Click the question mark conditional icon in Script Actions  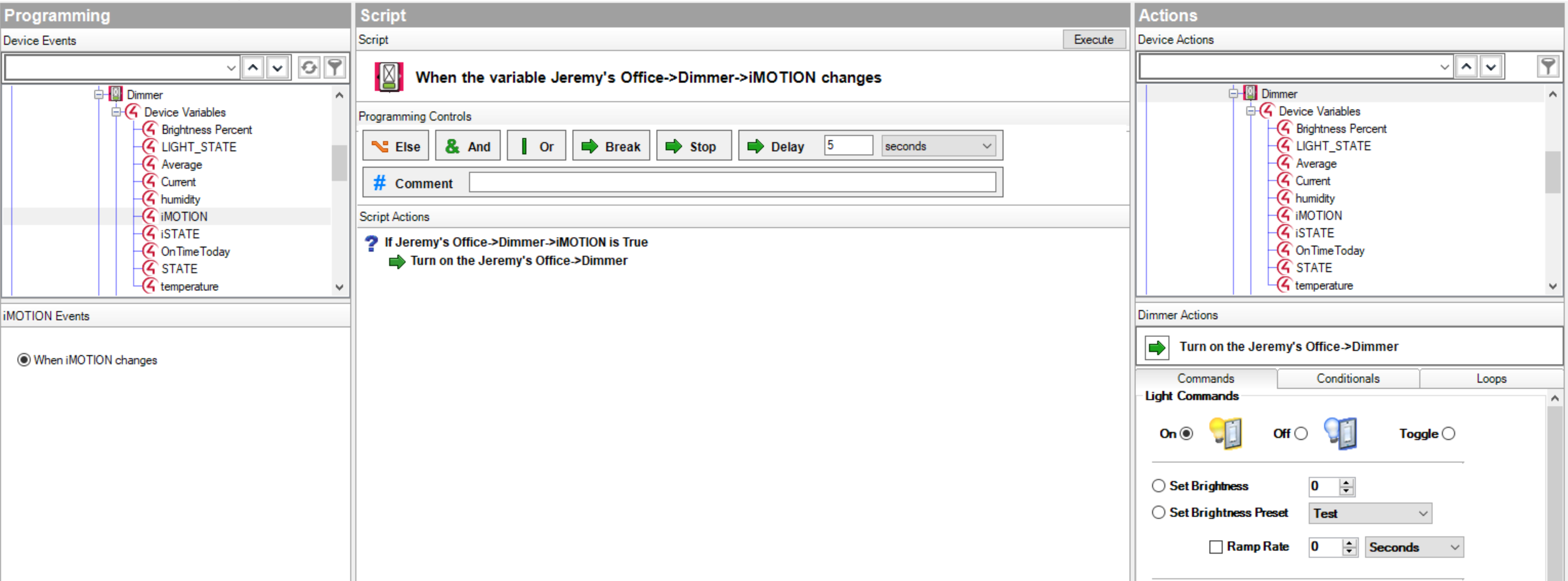371,243
